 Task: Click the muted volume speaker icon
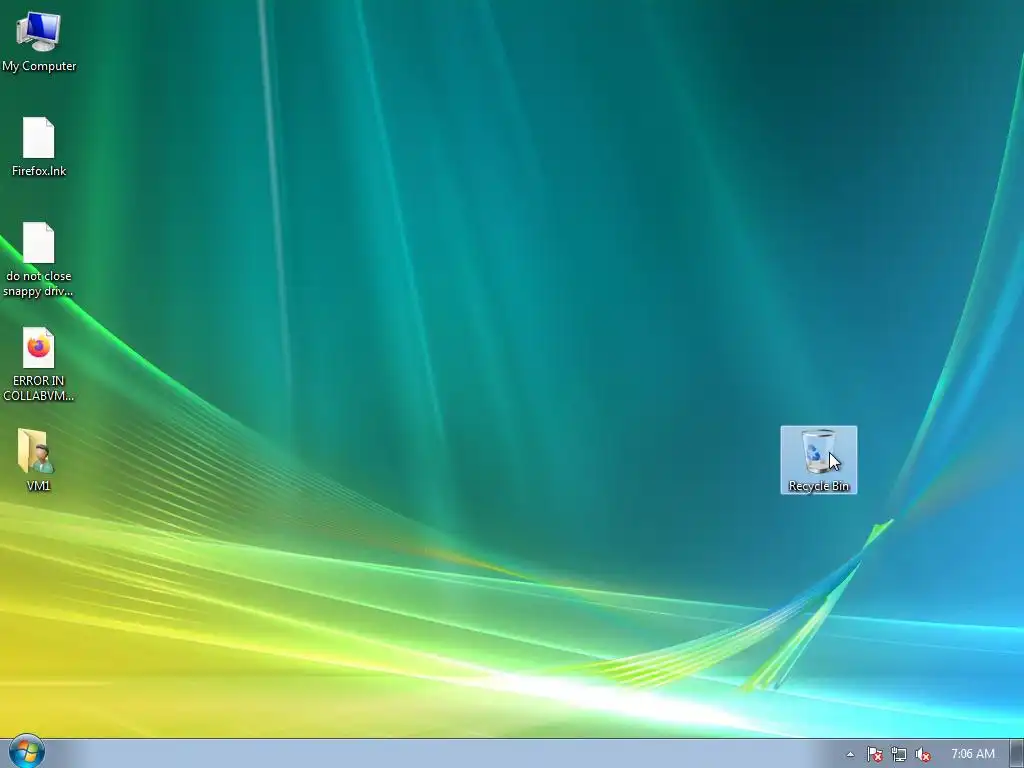(x=923, y=754)
